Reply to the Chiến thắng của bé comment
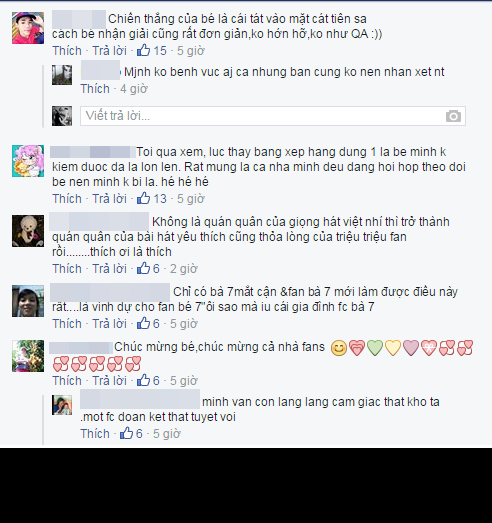Screen dimensions: 492x523 tap(109, 51)
